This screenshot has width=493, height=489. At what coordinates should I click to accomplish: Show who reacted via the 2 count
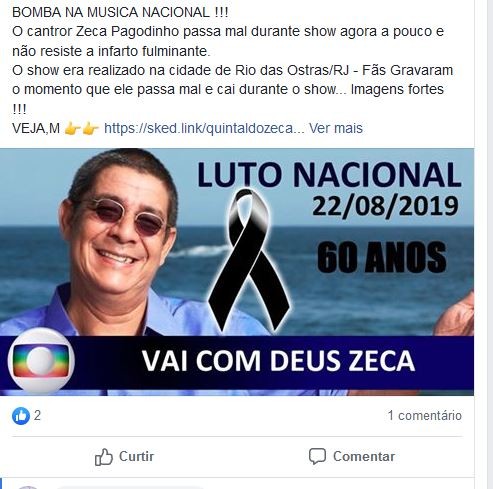click(37, 416)
